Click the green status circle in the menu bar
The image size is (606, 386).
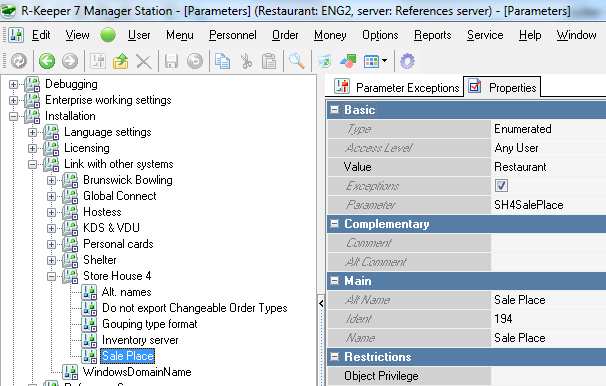click(108, 35)
